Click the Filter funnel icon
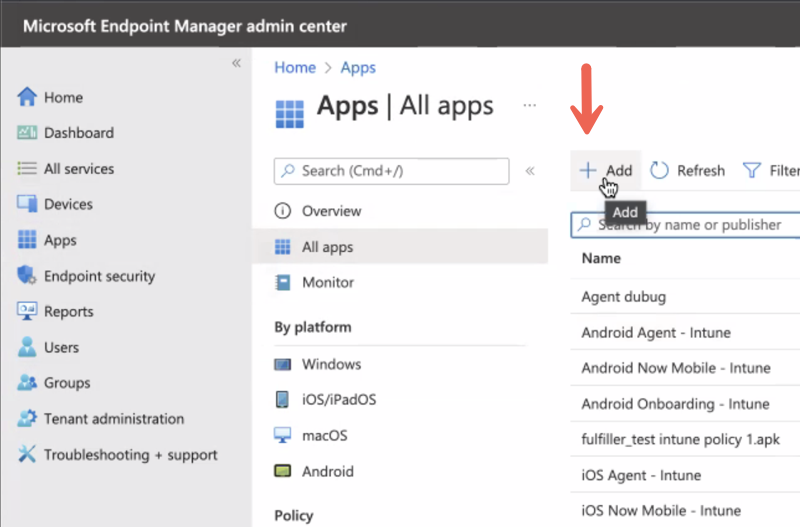800x527 pixels. (x=752, y=170)
